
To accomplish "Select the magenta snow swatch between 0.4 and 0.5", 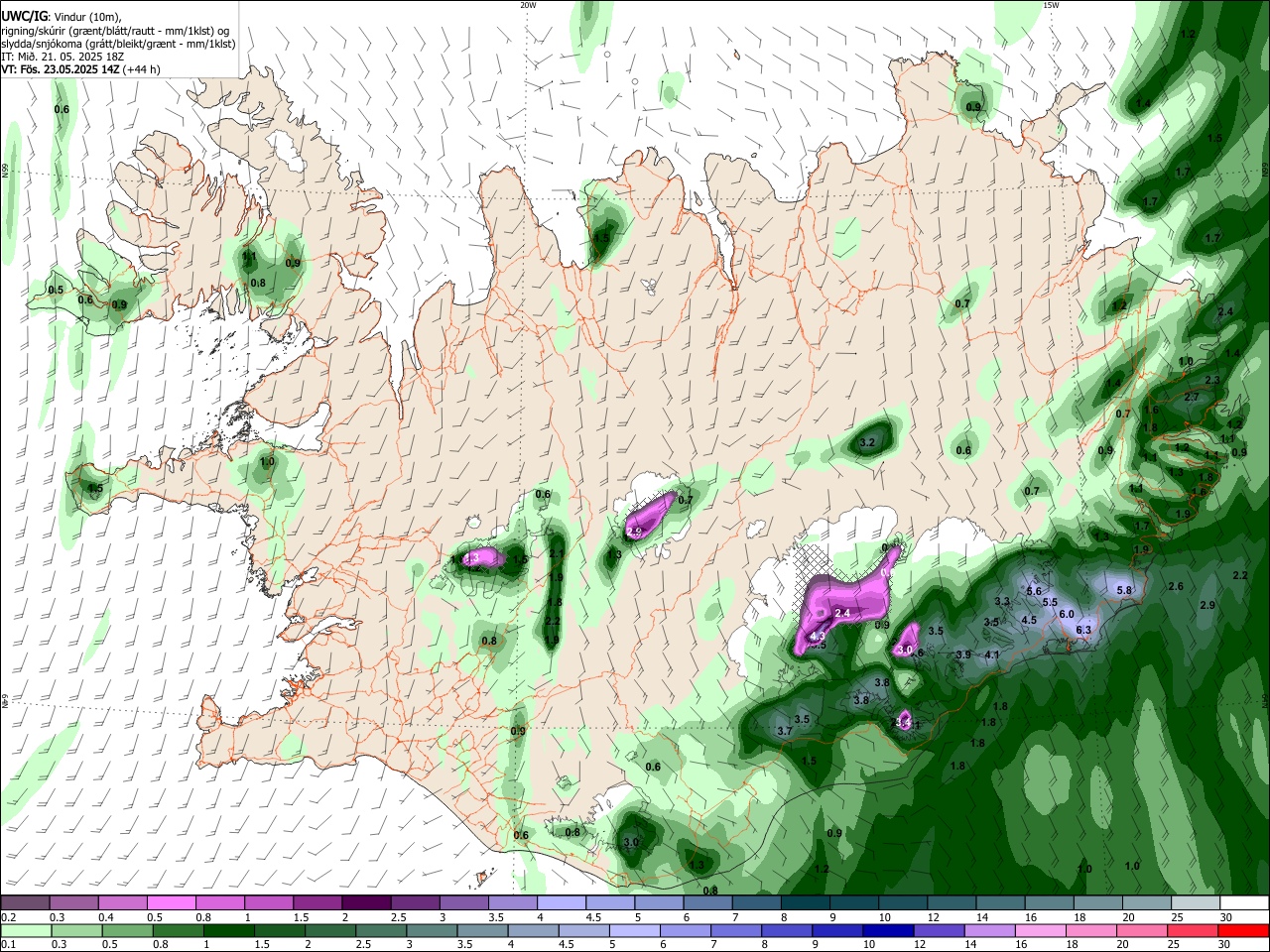I will click(122, 903).
